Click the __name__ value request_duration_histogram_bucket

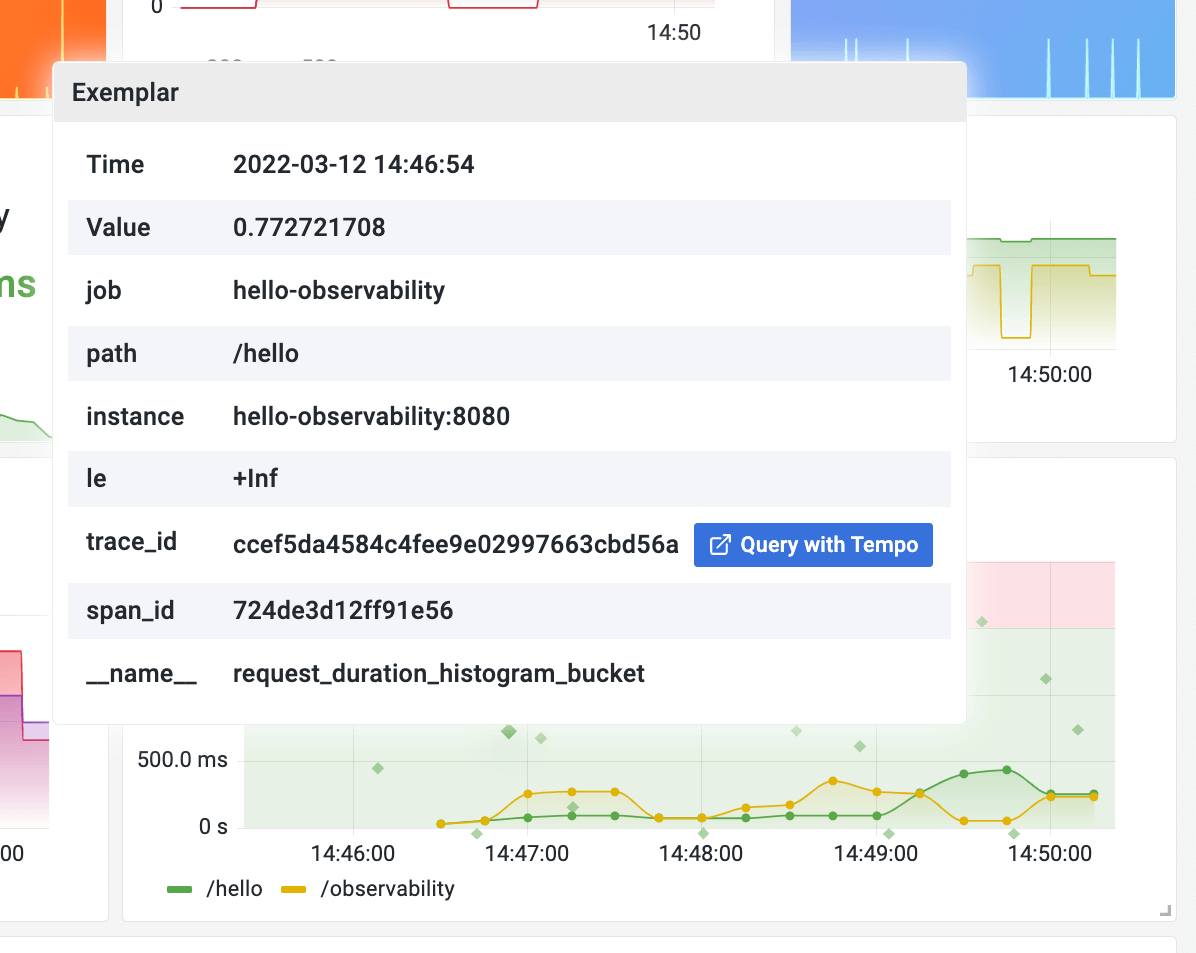439,673
